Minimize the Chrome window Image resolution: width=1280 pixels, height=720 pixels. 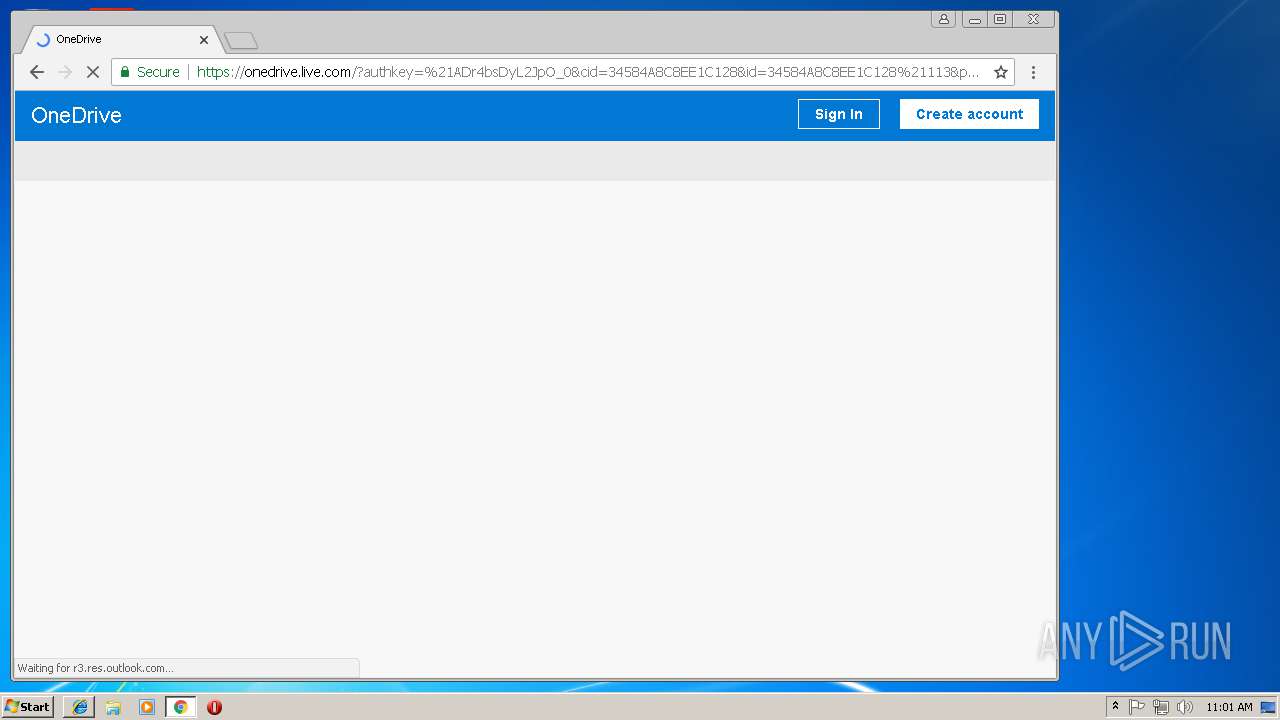(x=974, y=19)
